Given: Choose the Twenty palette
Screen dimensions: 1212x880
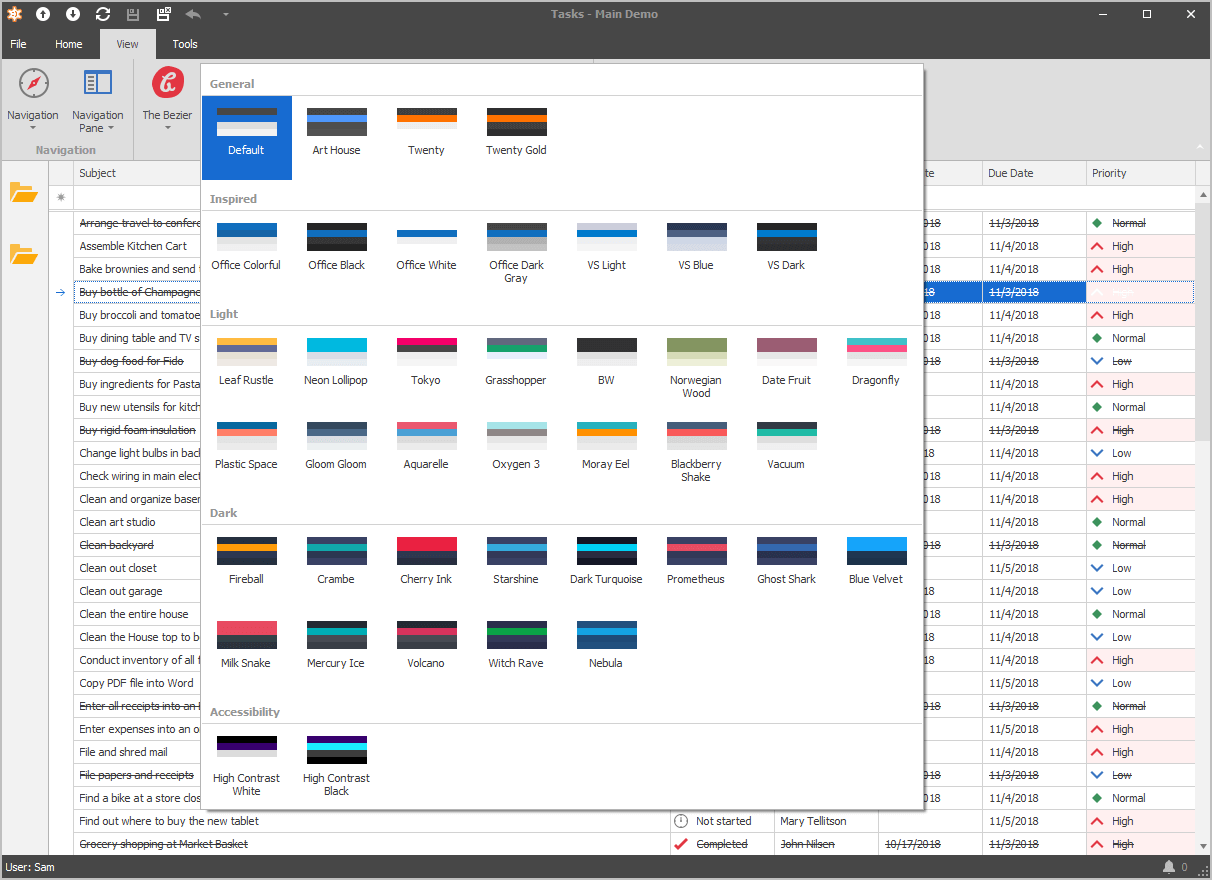Looking at the screenshot, I should 427,138.
